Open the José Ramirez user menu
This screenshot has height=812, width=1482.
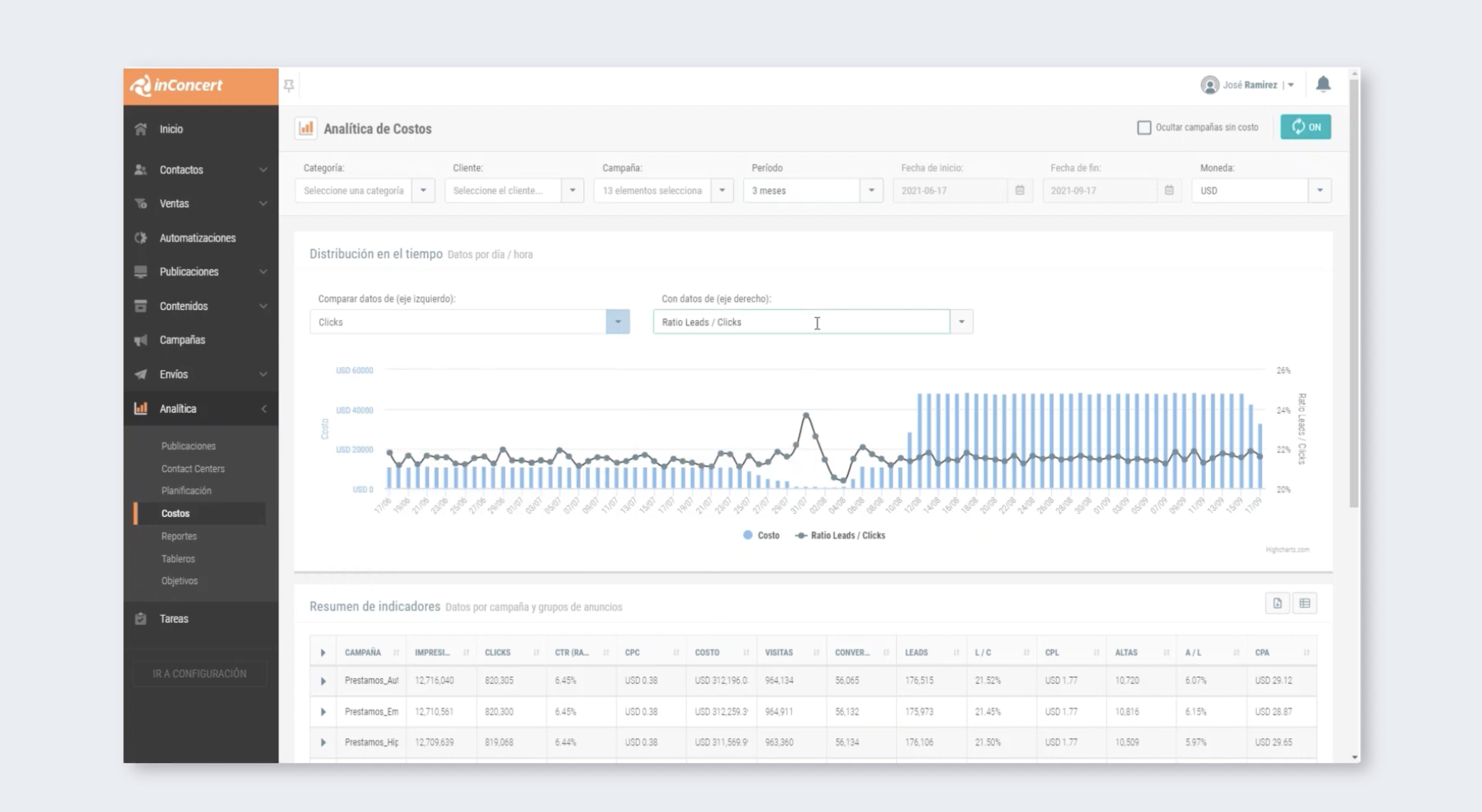(x=1249, y=85)
